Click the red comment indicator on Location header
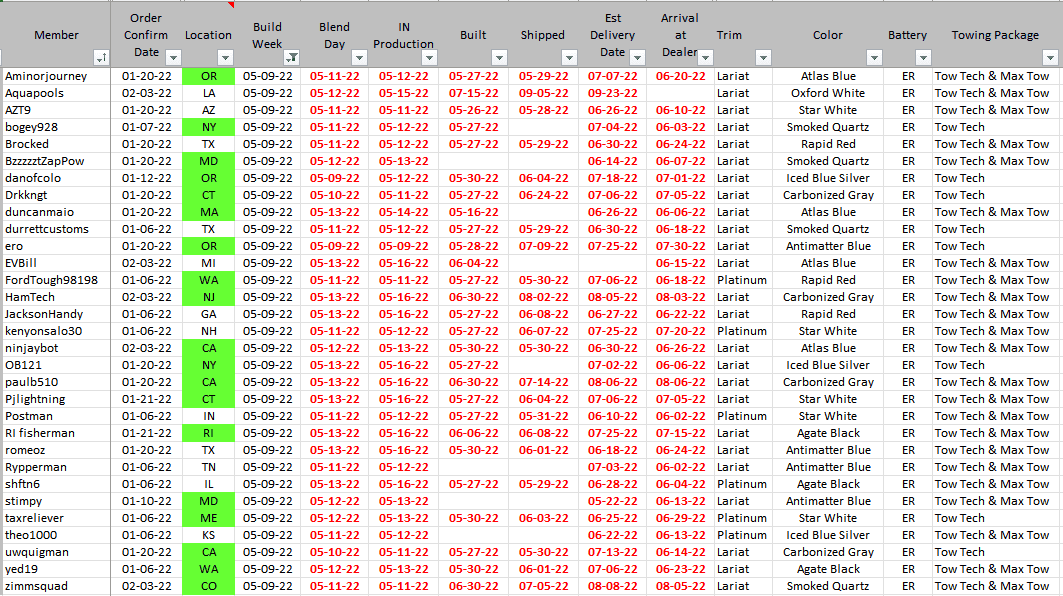The width and height of the screenshot is (1063, 596). click(231, 4)
